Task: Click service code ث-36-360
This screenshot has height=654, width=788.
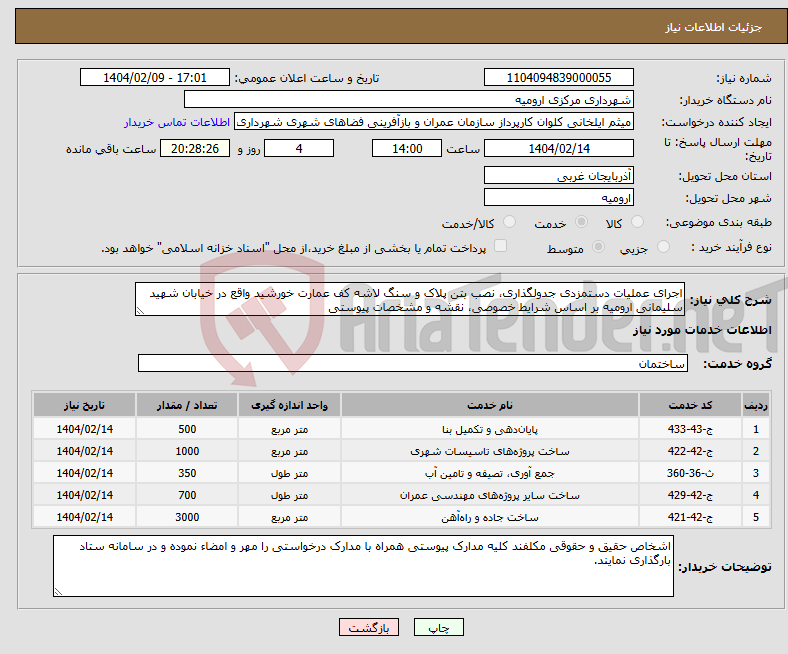Action: tap(690, 474)
